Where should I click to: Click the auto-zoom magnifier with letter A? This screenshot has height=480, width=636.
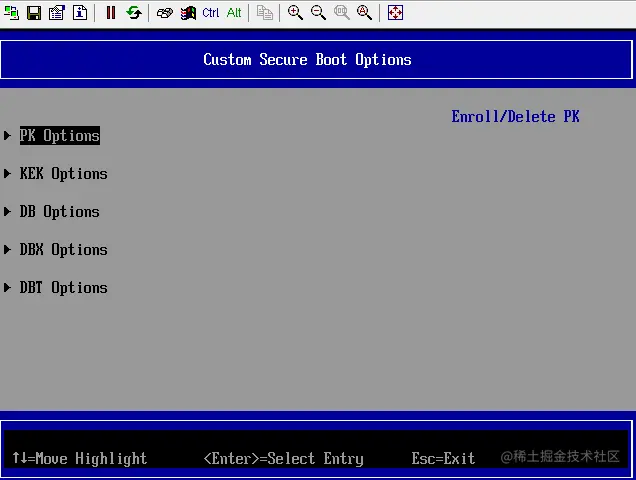click(x=364, y=13)
